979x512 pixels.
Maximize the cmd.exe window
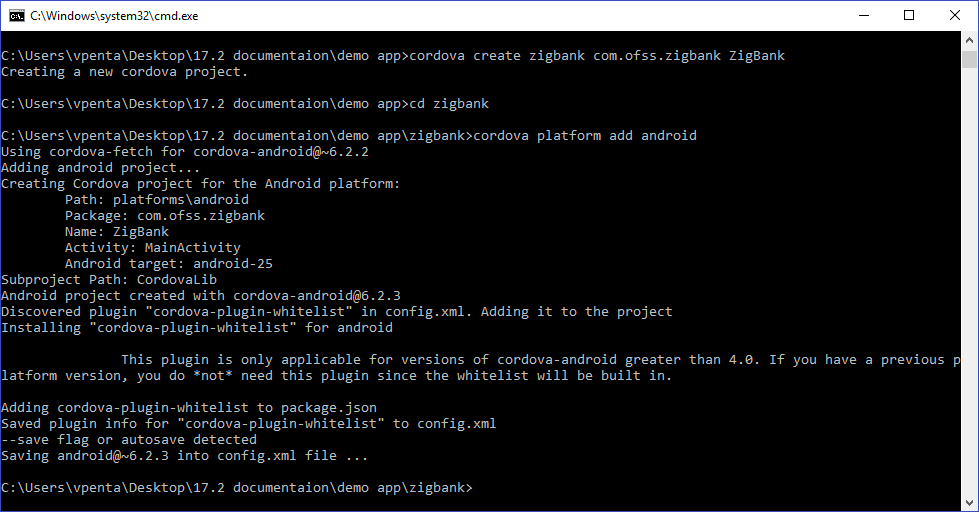(x=909, y=16)
